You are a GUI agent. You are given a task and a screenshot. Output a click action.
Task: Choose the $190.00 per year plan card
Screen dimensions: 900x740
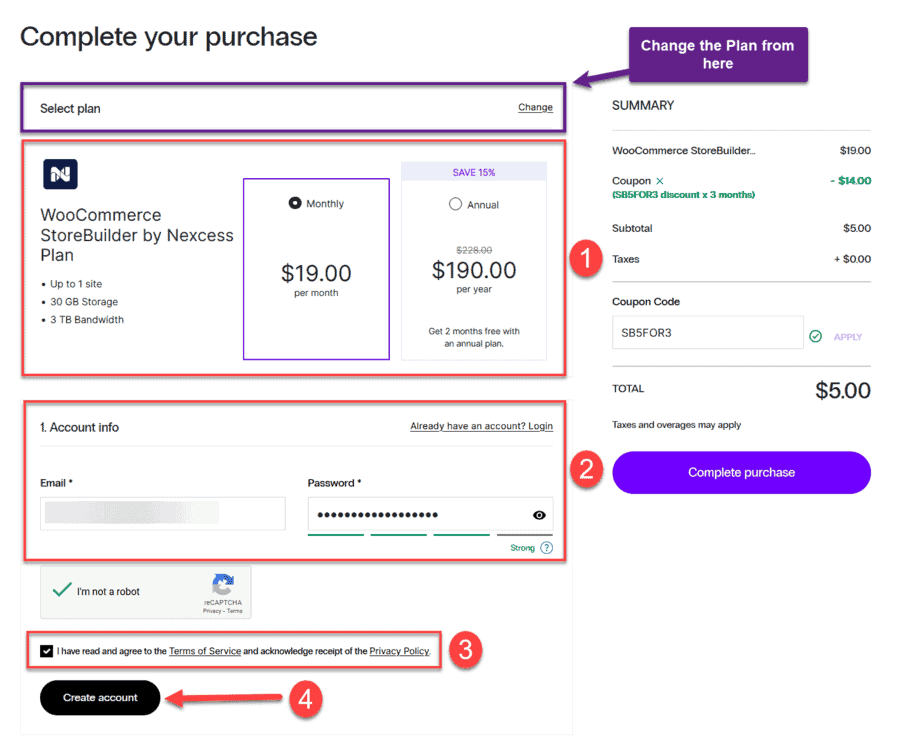click(x=474, y=261)
